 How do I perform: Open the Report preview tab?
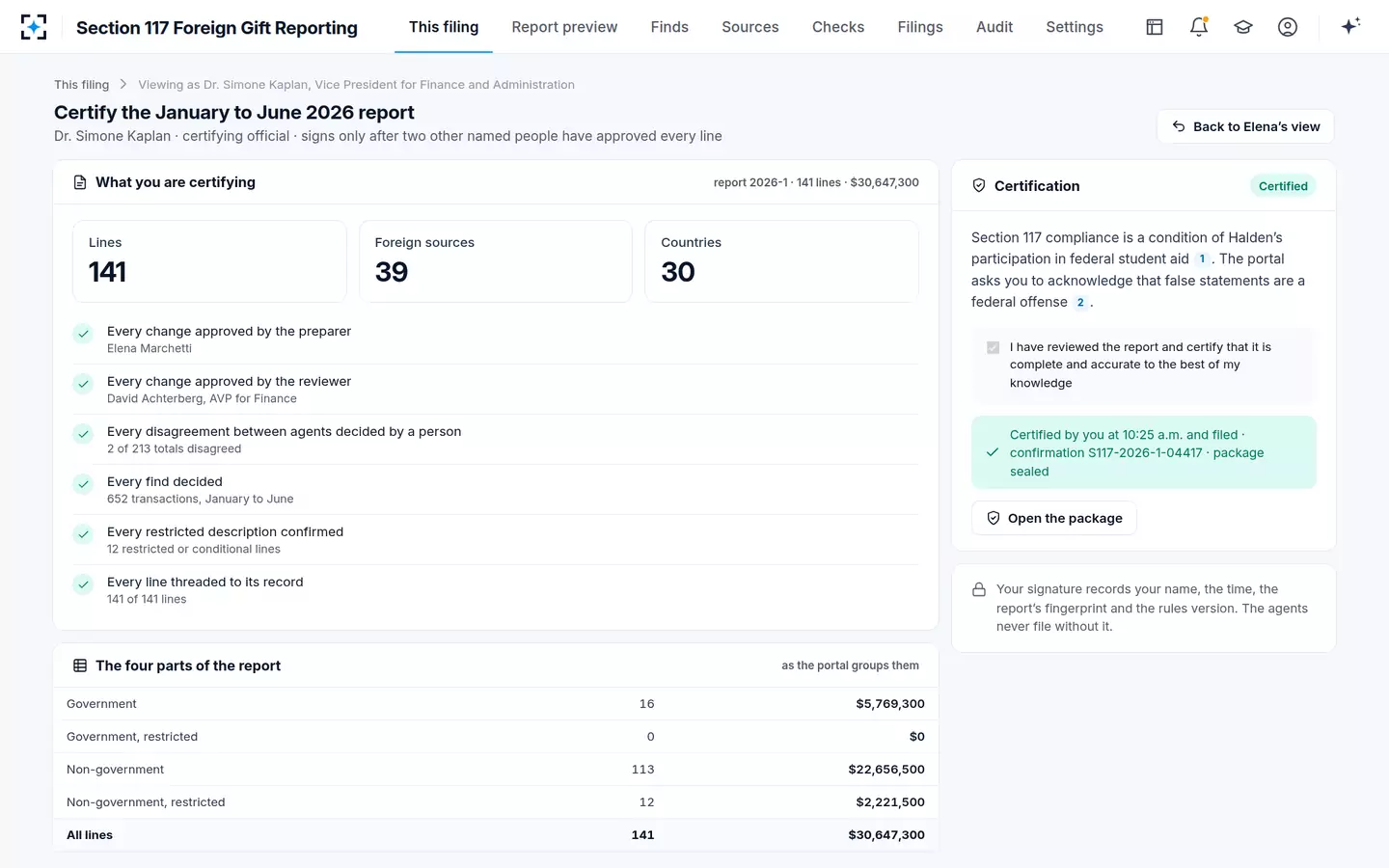tap(564, 27)
